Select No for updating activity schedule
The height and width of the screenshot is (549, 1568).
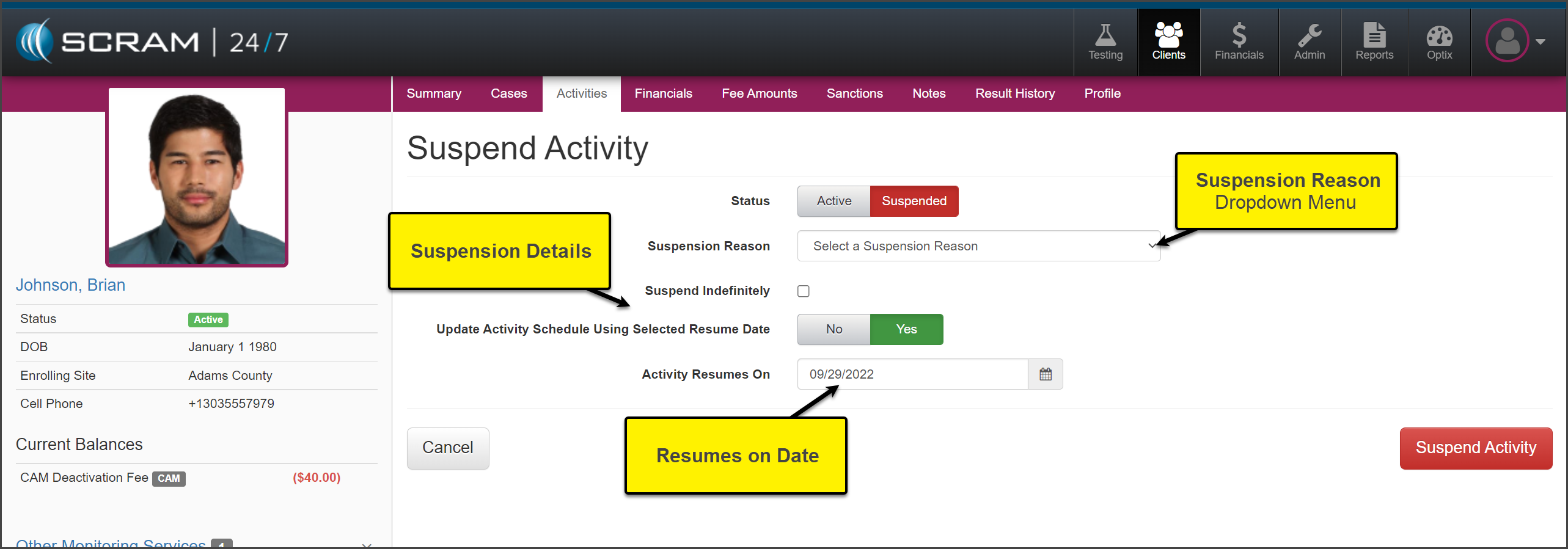click(833, 330)
